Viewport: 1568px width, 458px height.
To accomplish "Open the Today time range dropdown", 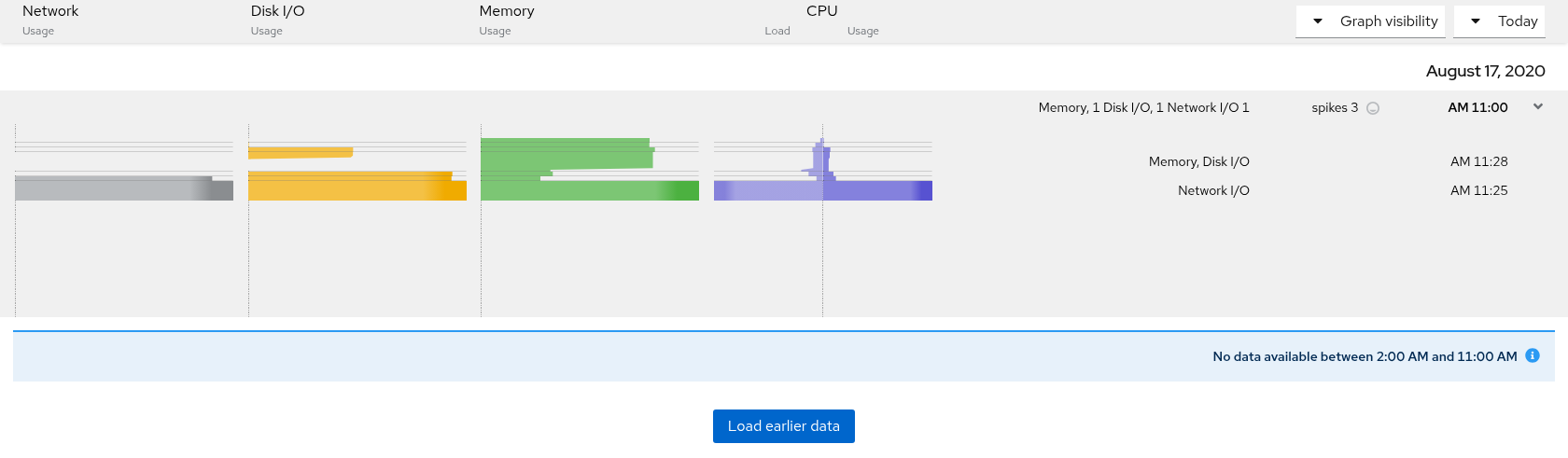I will (1499, 21).
